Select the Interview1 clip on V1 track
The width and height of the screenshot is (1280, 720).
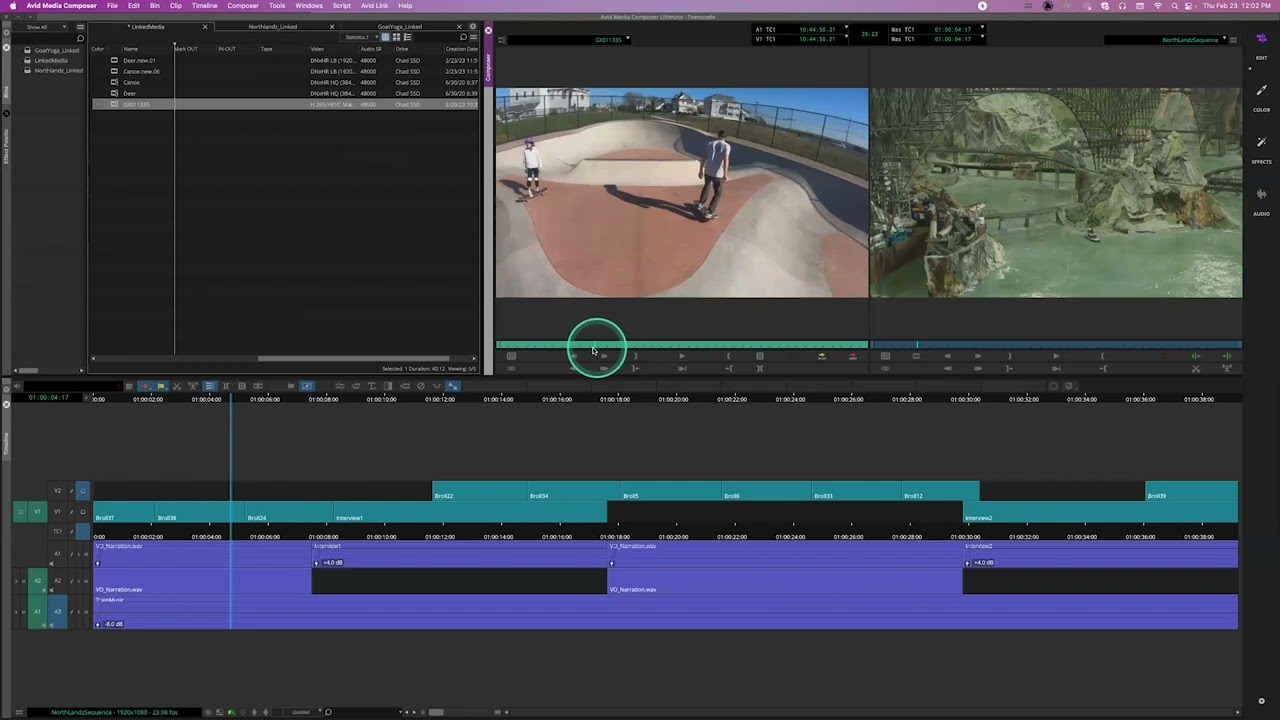click(x=470, y=514)
